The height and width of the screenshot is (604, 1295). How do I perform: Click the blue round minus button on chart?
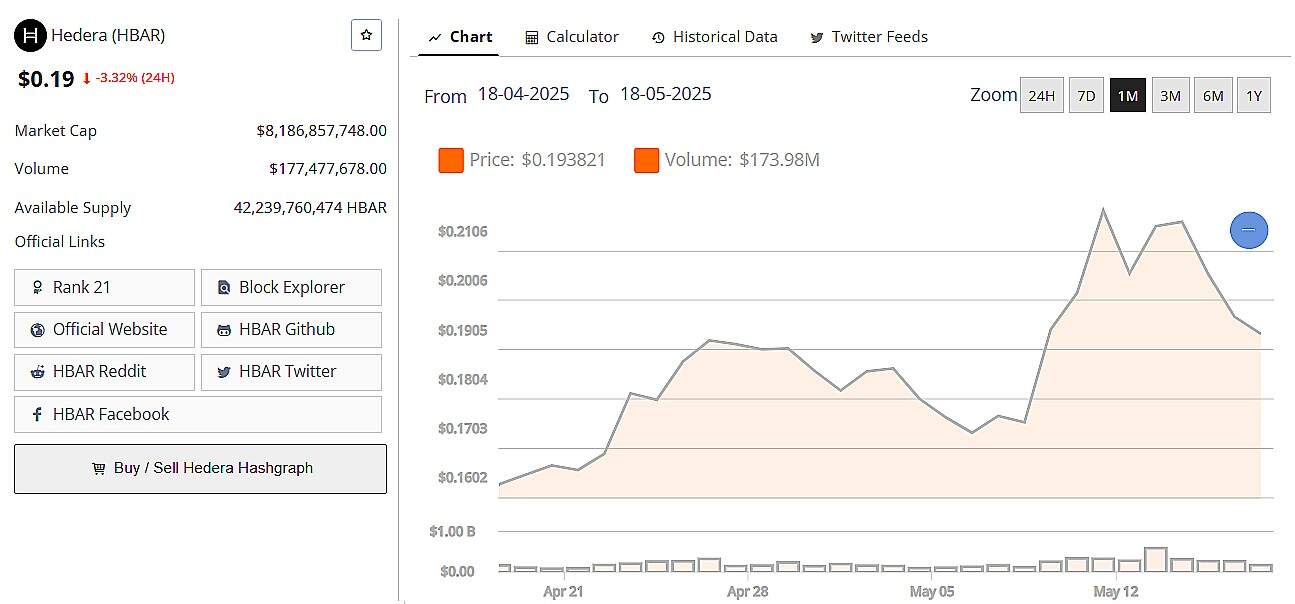coord(1248,231)
